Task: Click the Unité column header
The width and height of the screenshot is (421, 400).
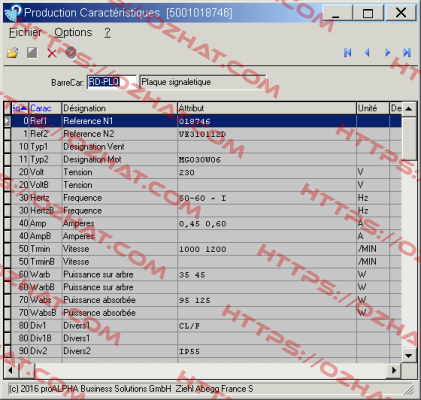Action: 373,108
